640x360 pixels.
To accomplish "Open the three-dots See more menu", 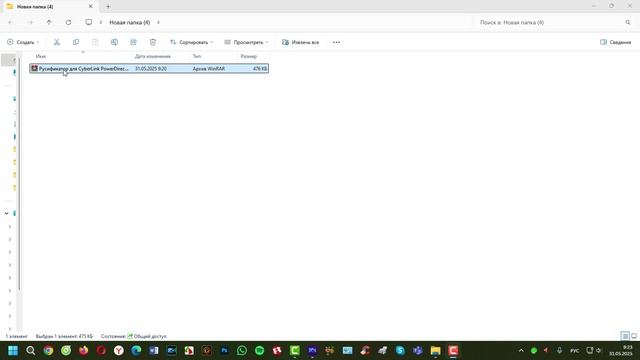I will (336, 42).
